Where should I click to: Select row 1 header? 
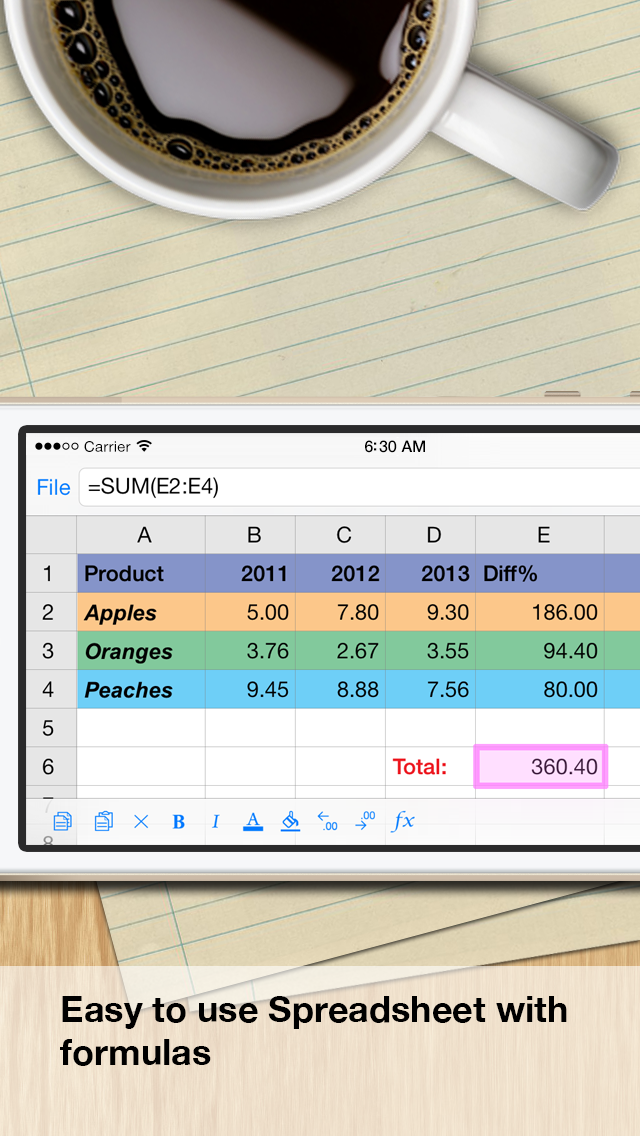(51, 574)
